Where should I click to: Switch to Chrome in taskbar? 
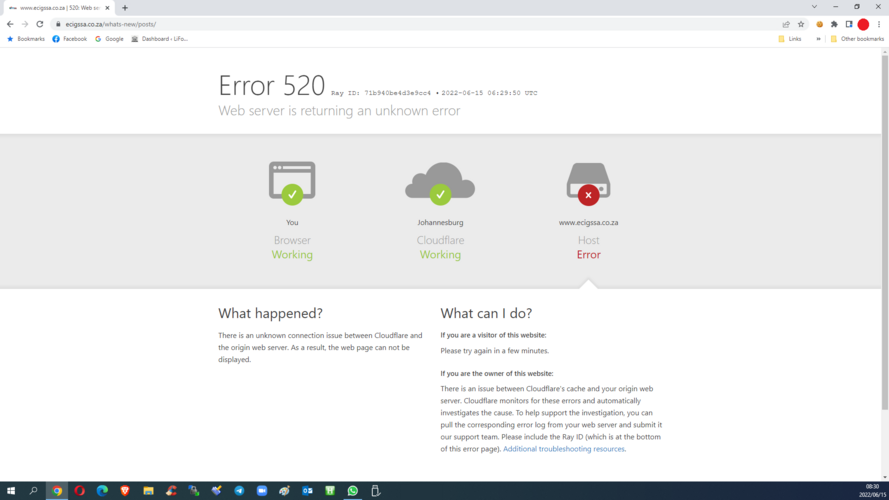click(57, 491)
